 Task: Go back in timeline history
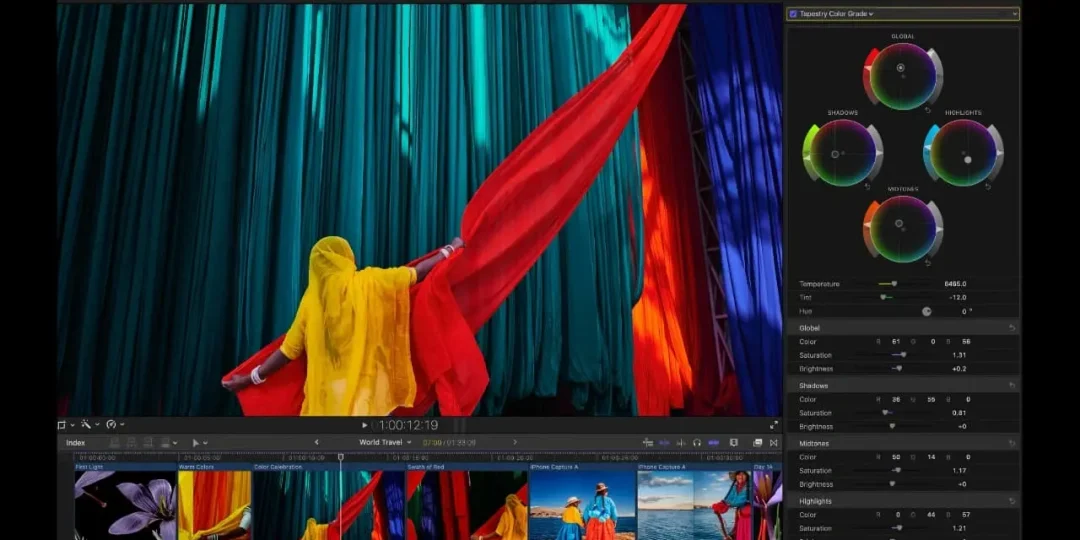[317, 442]
